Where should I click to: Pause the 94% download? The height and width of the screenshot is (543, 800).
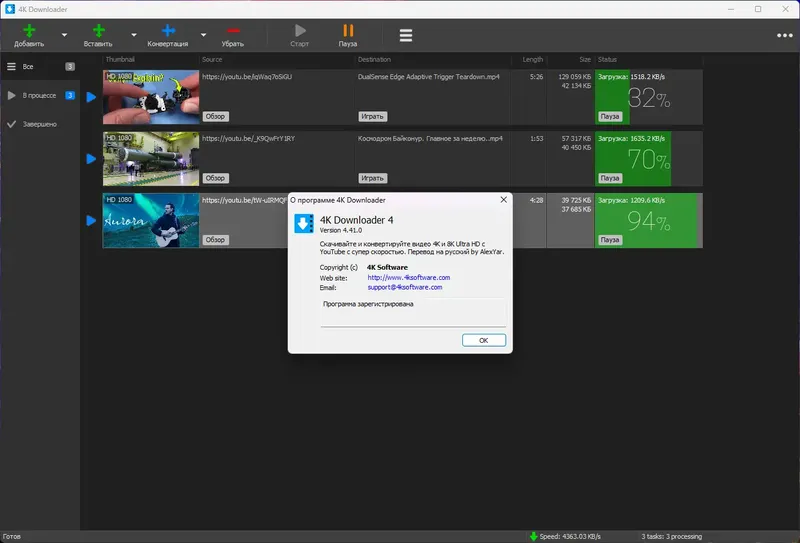(610, 239)
